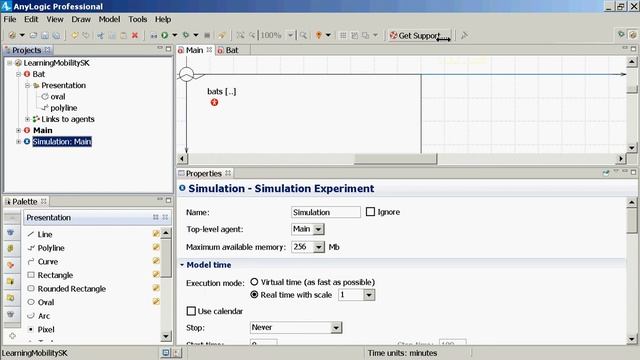Click the Undo toolbar icon
Viewport: 640px width, 360px height.
pos(75,36)
